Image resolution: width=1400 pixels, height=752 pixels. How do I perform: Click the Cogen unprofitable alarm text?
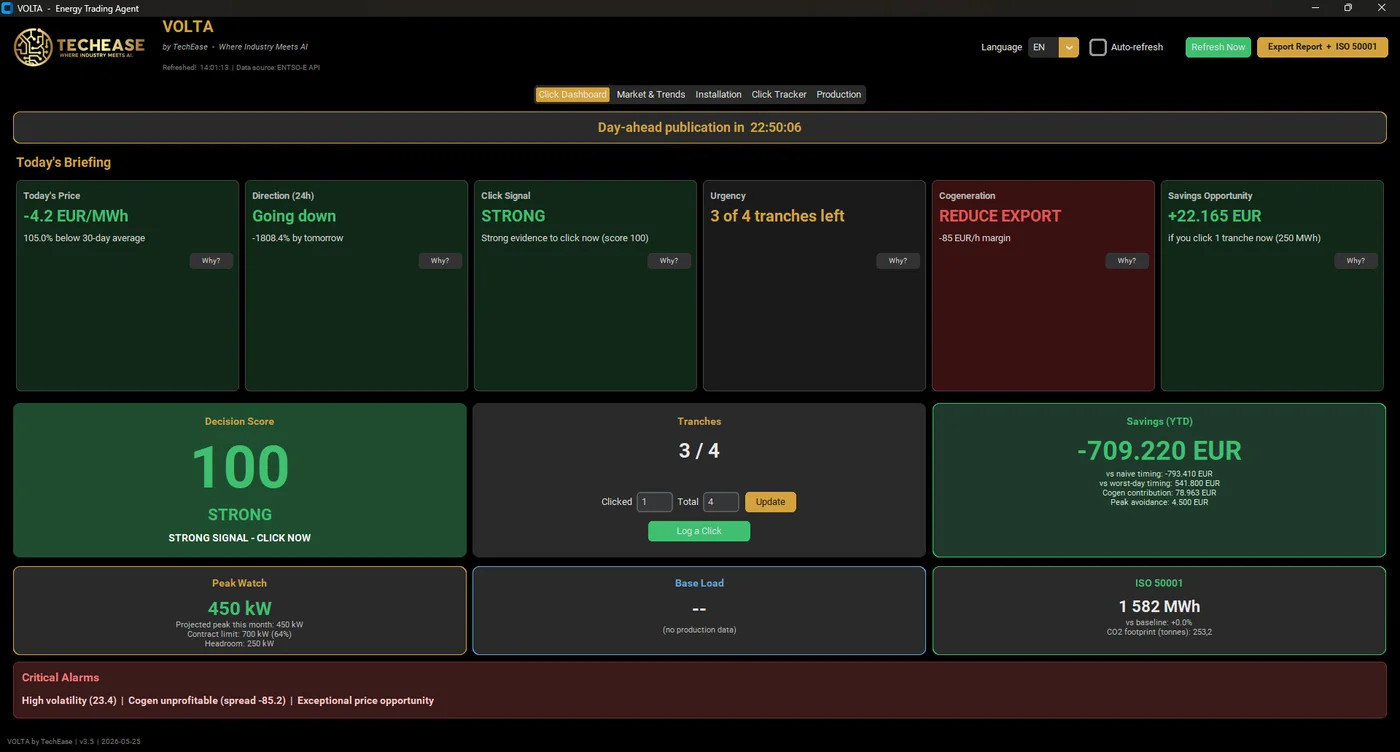207,701
